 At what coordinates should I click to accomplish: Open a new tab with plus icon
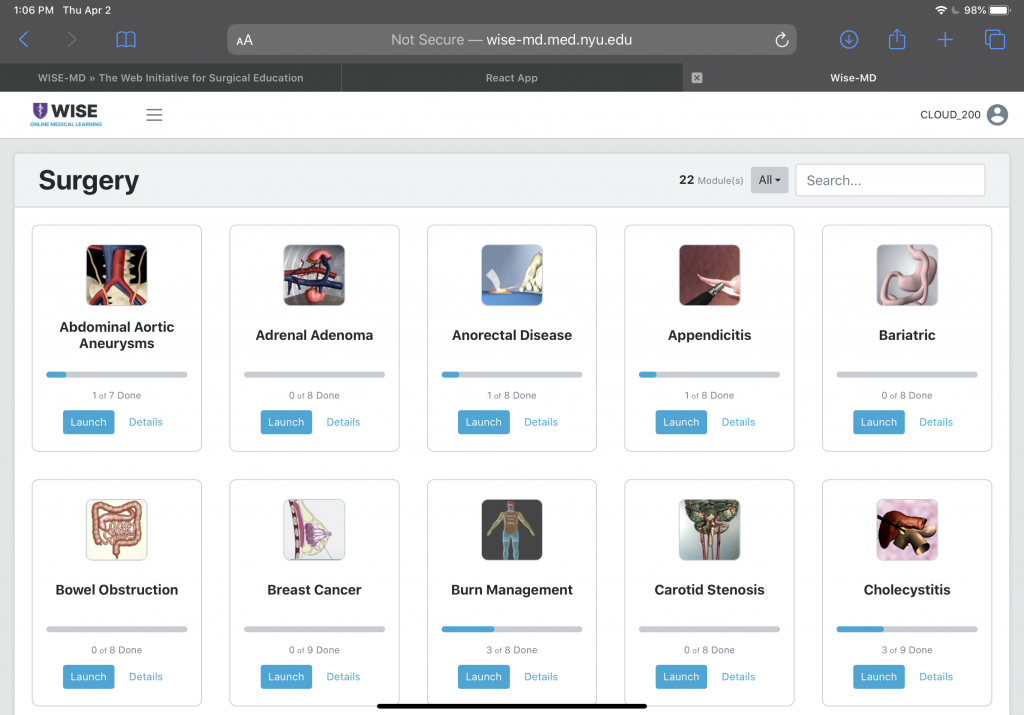(x=945, y=40)
